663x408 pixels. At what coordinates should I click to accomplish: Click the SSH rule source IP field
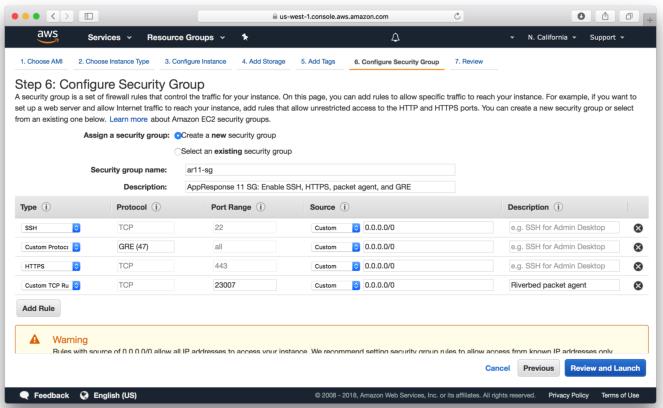click(x=428, y=227)
